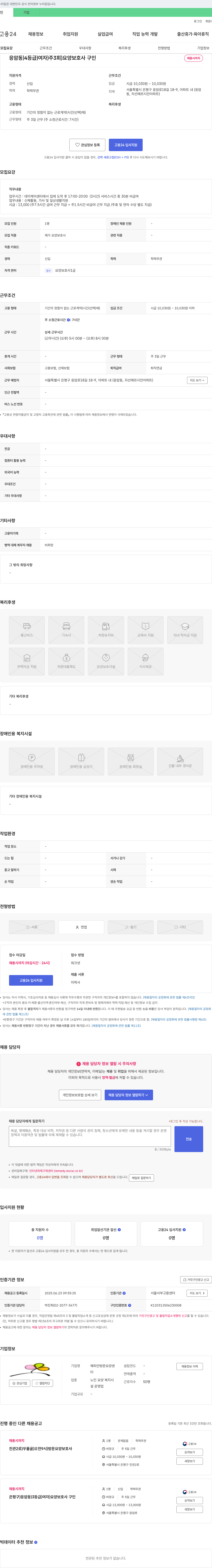Click the 주택자금 지원 icon
The width and height of the screenshot is (212, 1568).
pyautogui.click(x=27, y=662)
